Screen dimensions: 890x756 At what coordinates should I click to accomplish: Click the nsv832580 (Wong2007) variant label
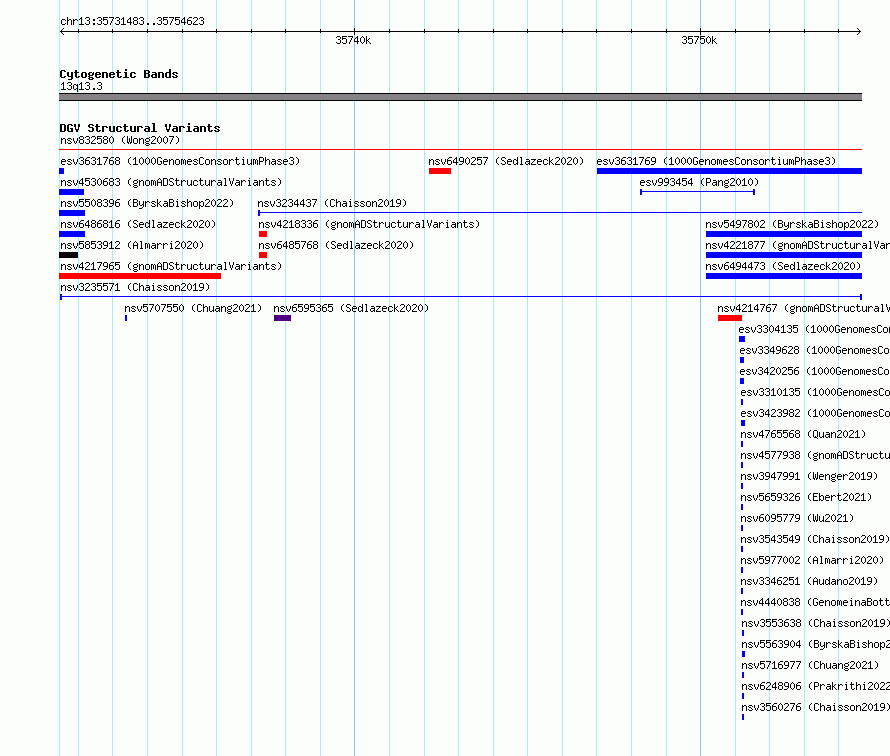(x=120, y=140)
